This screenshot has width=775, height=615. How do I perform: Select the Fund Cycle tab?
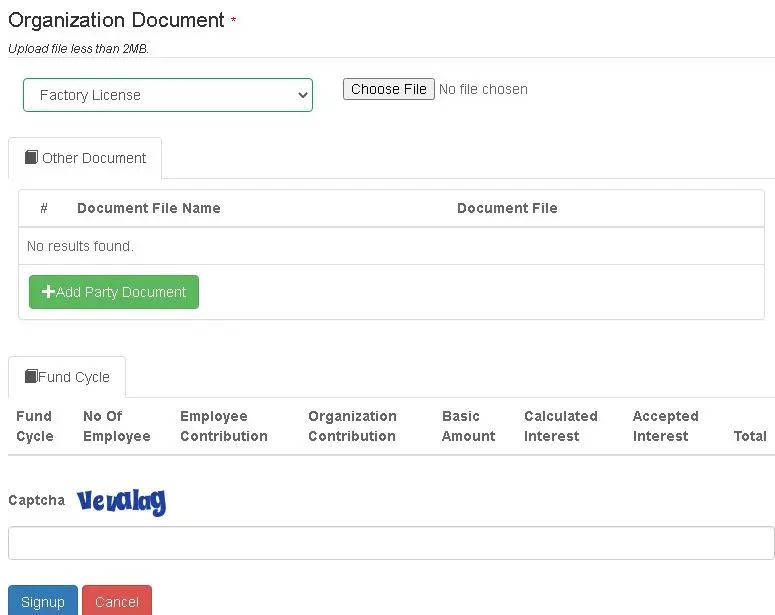(67, 377)
